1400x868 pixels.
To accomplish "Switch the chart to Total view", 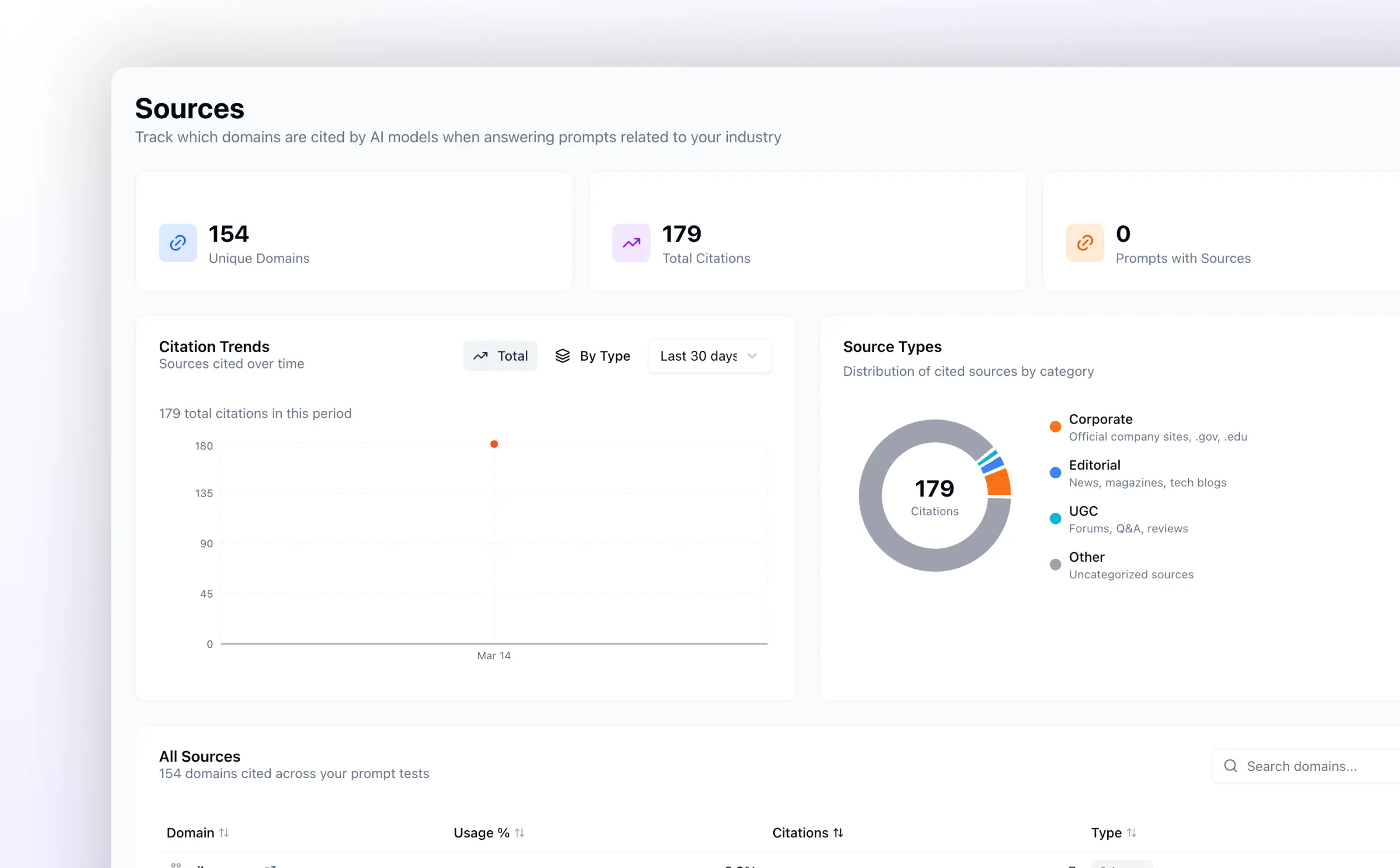I will 500,356.
